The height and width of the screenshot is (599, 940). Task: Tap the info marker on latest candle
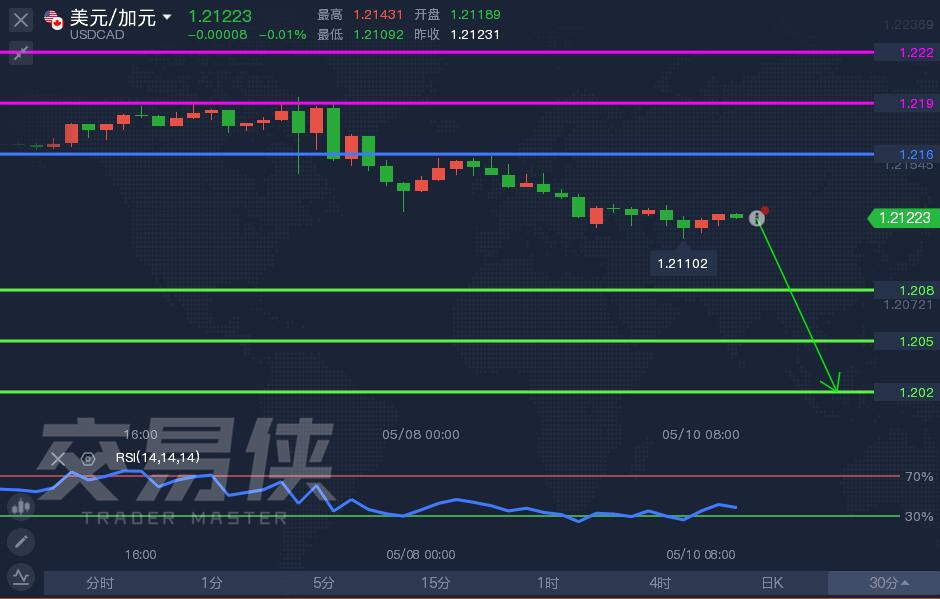[x=757, y=218]
